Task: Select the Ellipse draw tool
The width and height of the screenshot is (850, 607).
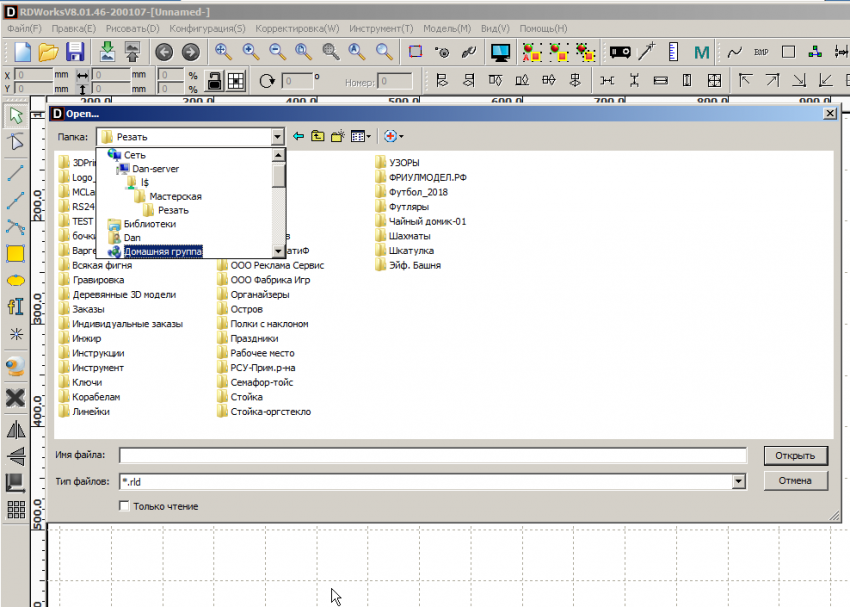Action: (15, 280)
